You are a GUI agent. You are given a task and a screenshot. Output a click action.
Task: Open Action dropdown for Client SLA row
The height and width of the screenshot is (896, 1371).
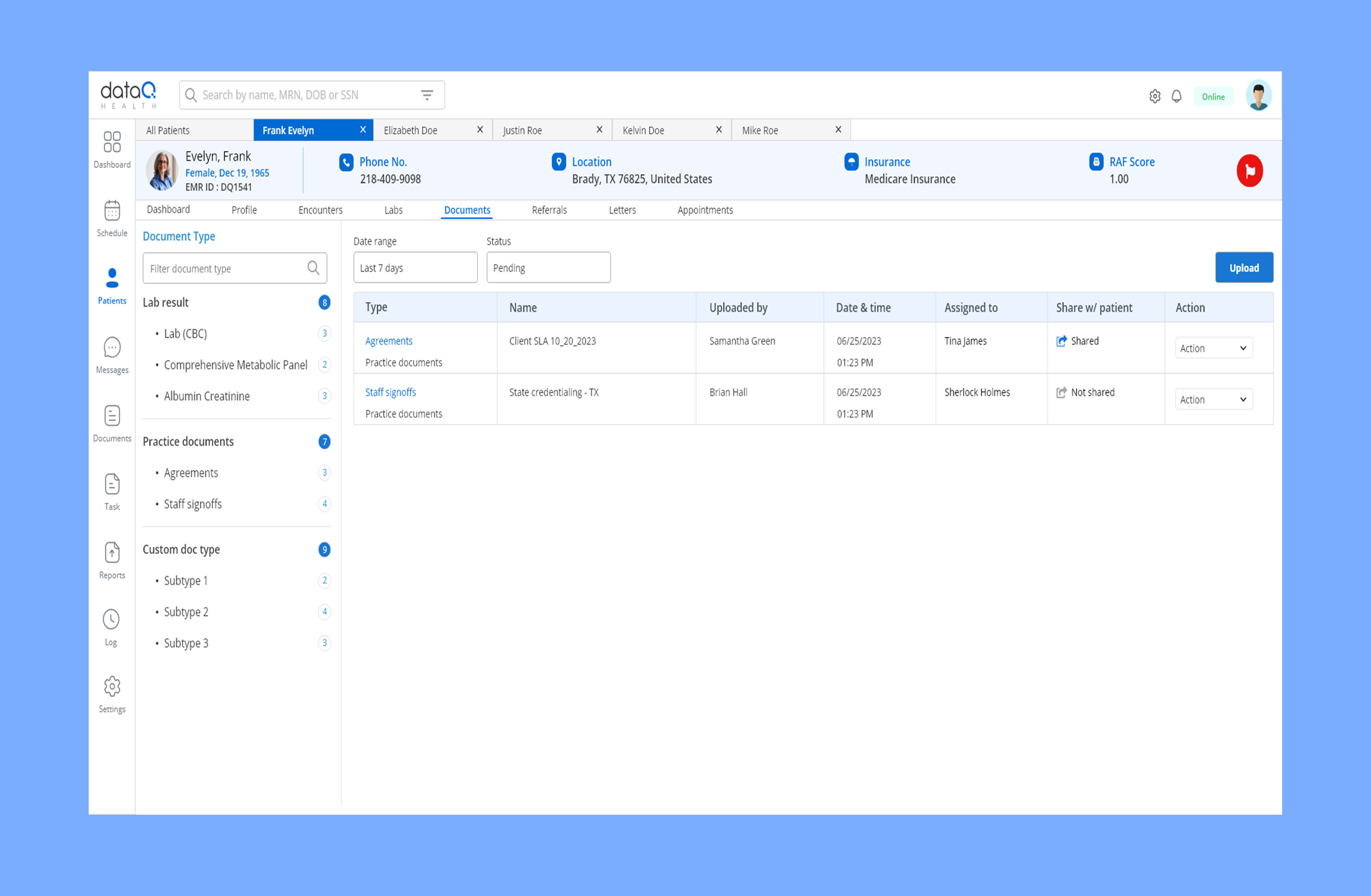1213,348
